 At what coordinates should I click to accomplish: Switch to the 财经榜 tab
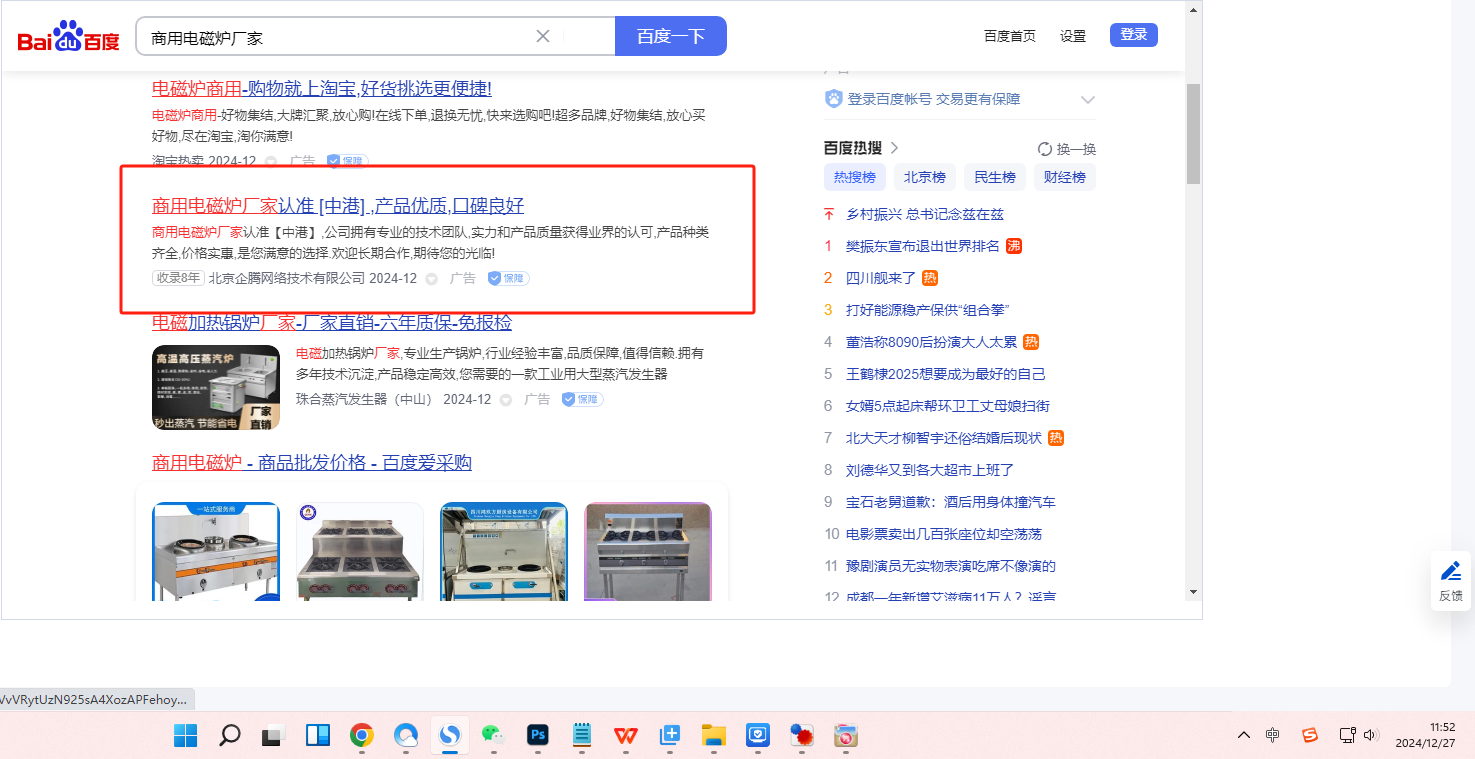pos(1065,177)
